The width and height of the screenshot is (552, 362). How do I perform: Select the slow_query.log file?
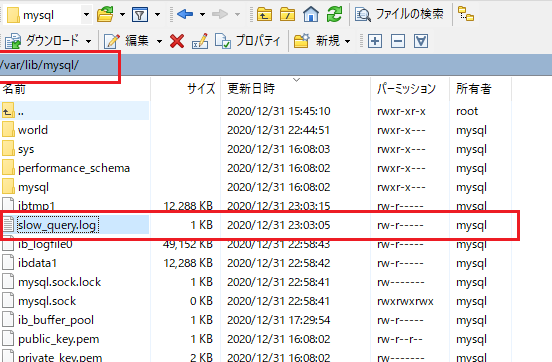click(x=57, y=225)
